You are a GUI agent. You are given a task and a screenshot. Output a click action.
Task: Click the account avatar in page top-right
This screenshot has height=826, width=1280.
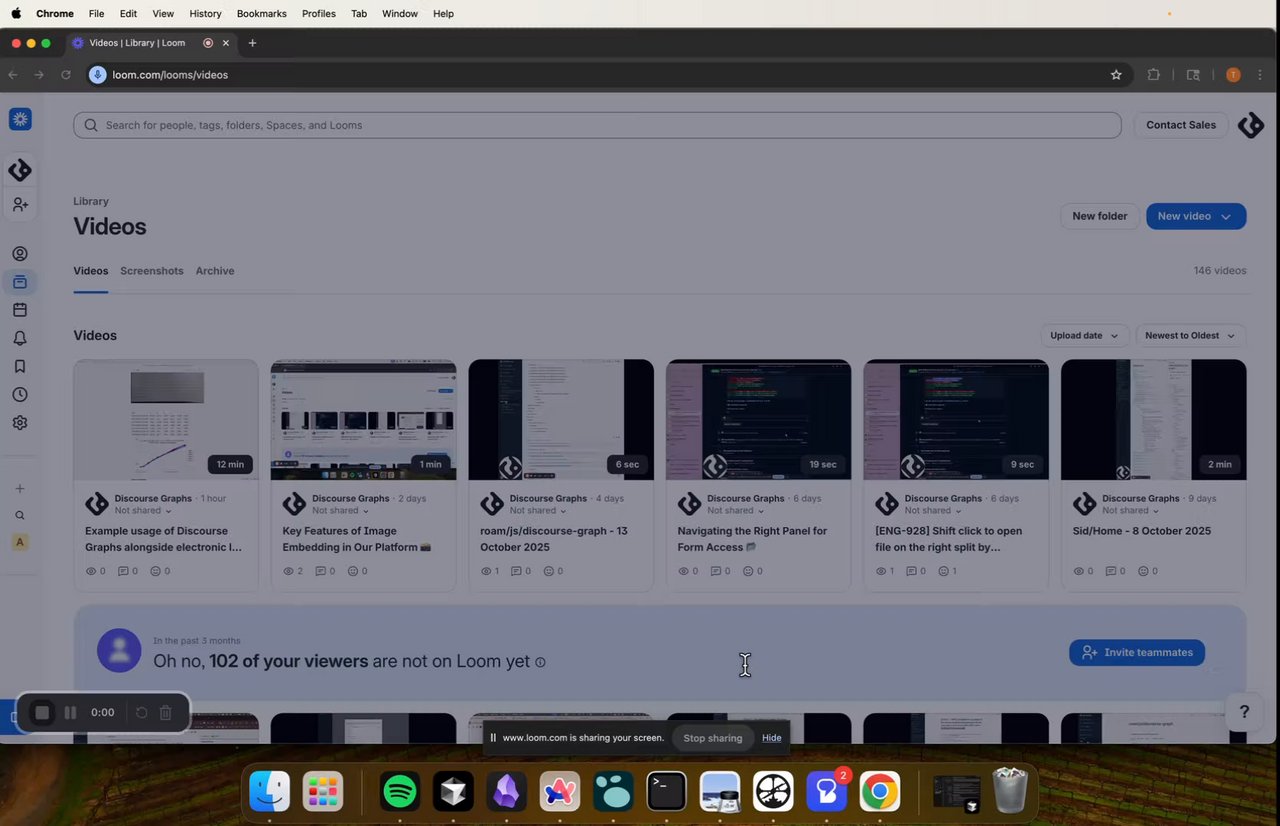tap(1251, 125)
